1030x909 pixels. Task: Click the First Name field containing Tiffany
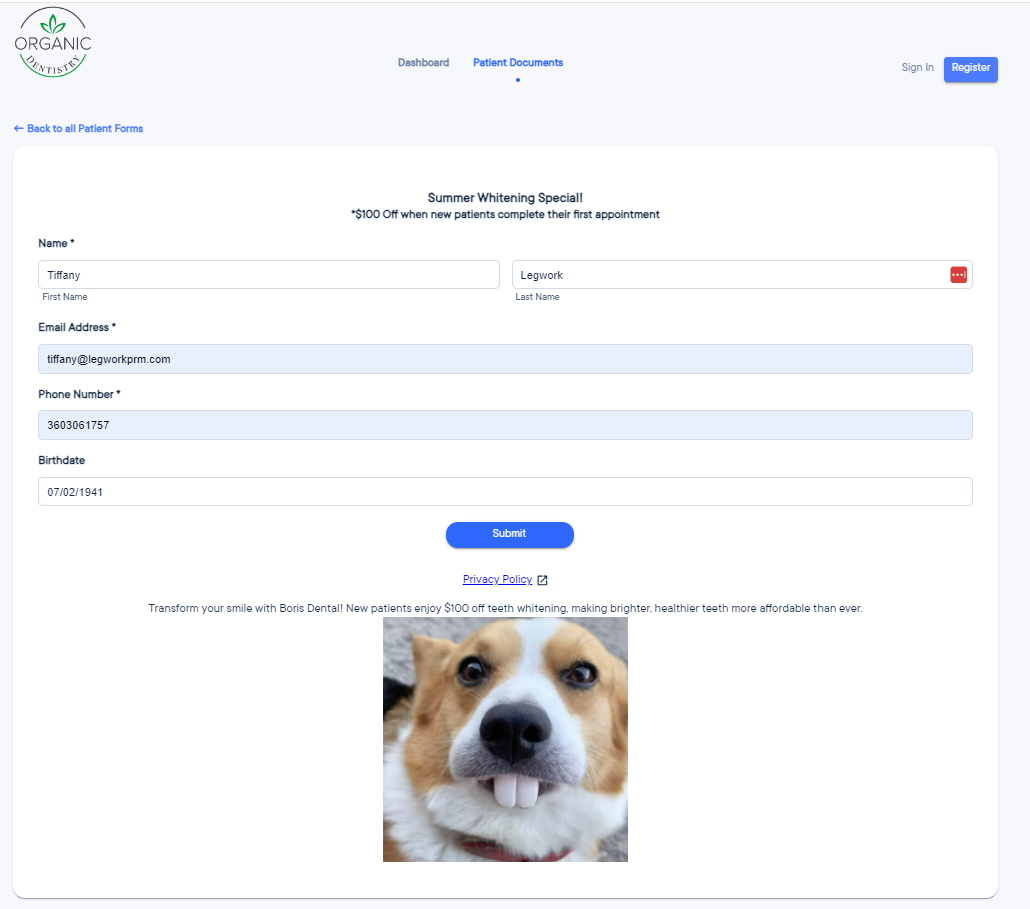click(x=269, y=275)
